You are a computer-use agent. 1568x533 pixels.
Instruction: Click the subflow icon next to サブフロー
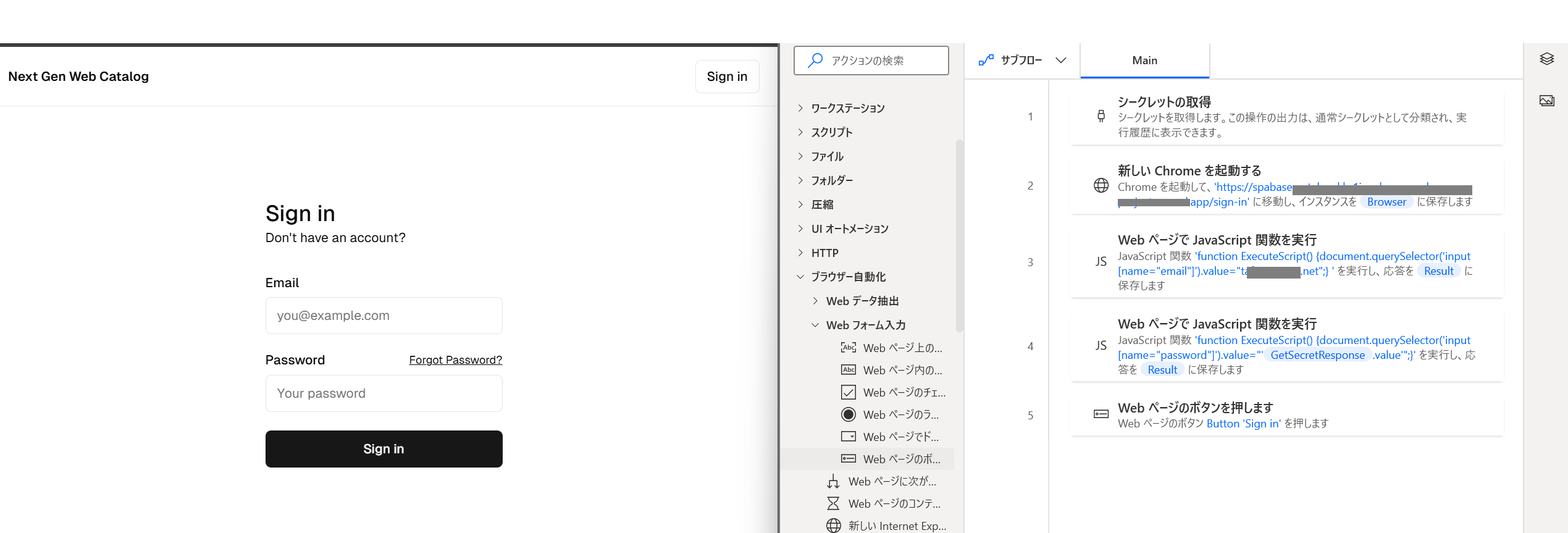pyautogui.click(x=986, y=60)
